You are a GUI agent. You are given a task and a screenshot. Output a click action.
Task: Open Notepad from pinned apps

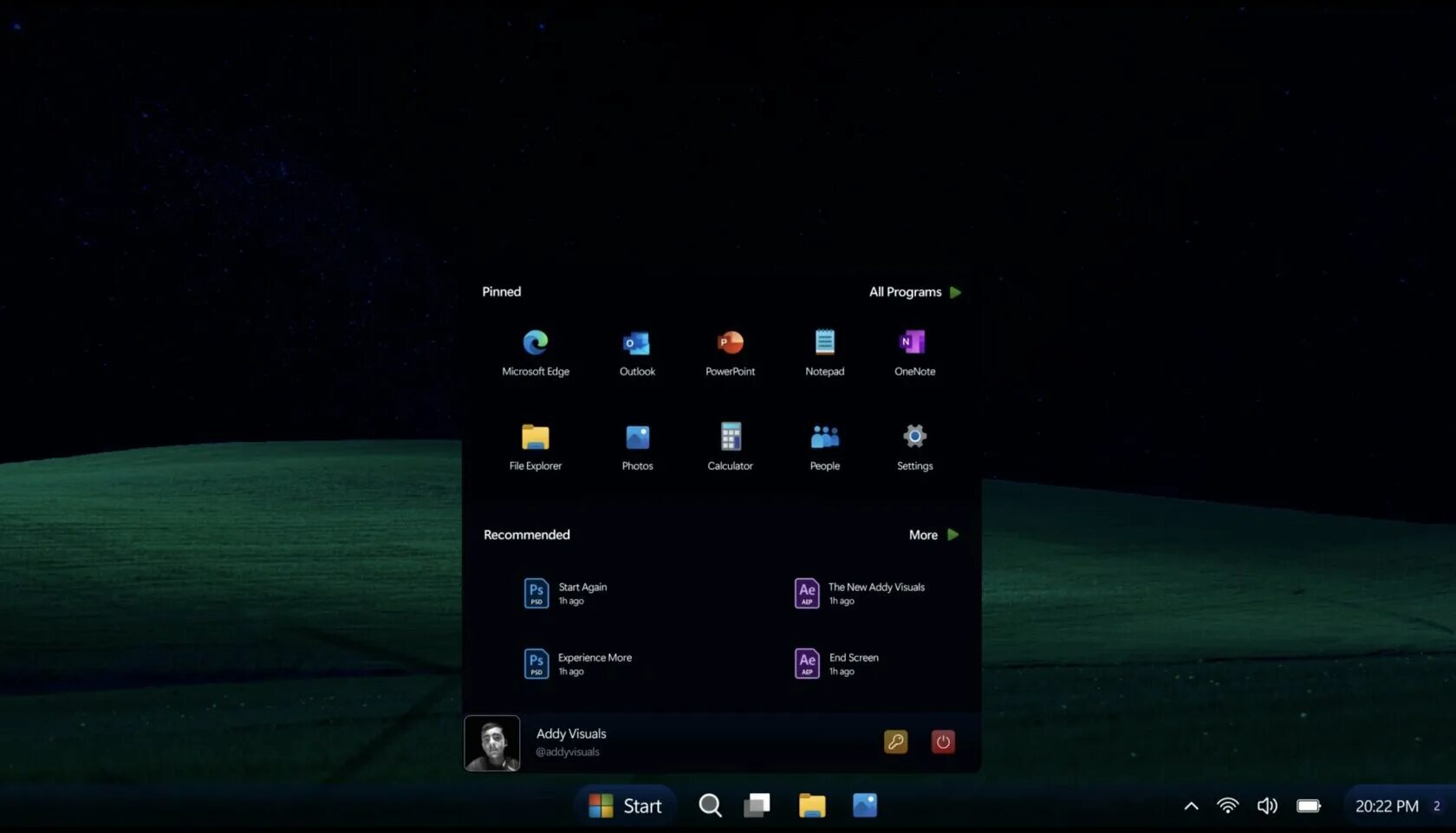(824, 353)
